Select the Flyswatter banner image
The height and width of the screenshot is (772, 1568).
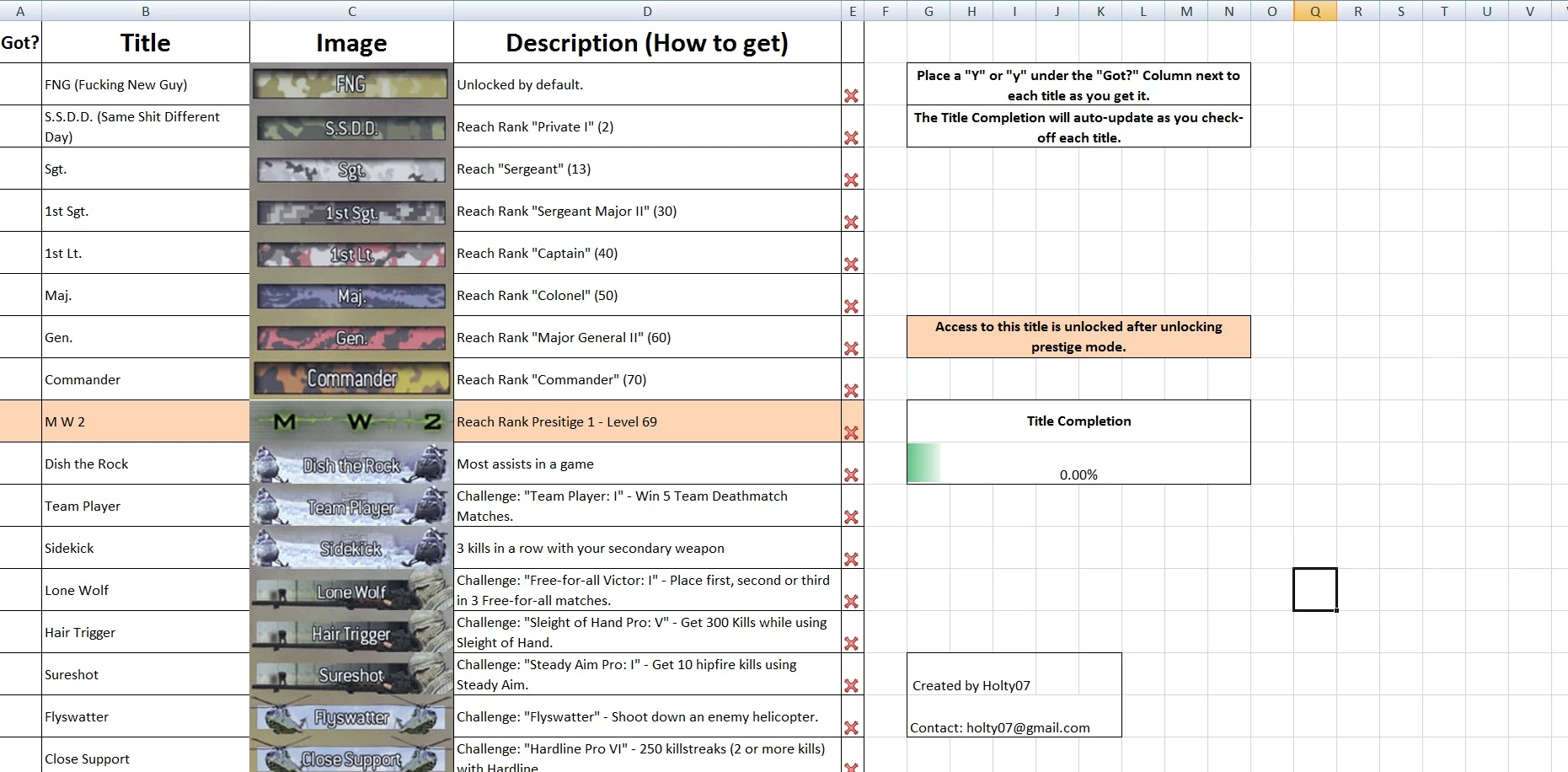coord(351,716)
